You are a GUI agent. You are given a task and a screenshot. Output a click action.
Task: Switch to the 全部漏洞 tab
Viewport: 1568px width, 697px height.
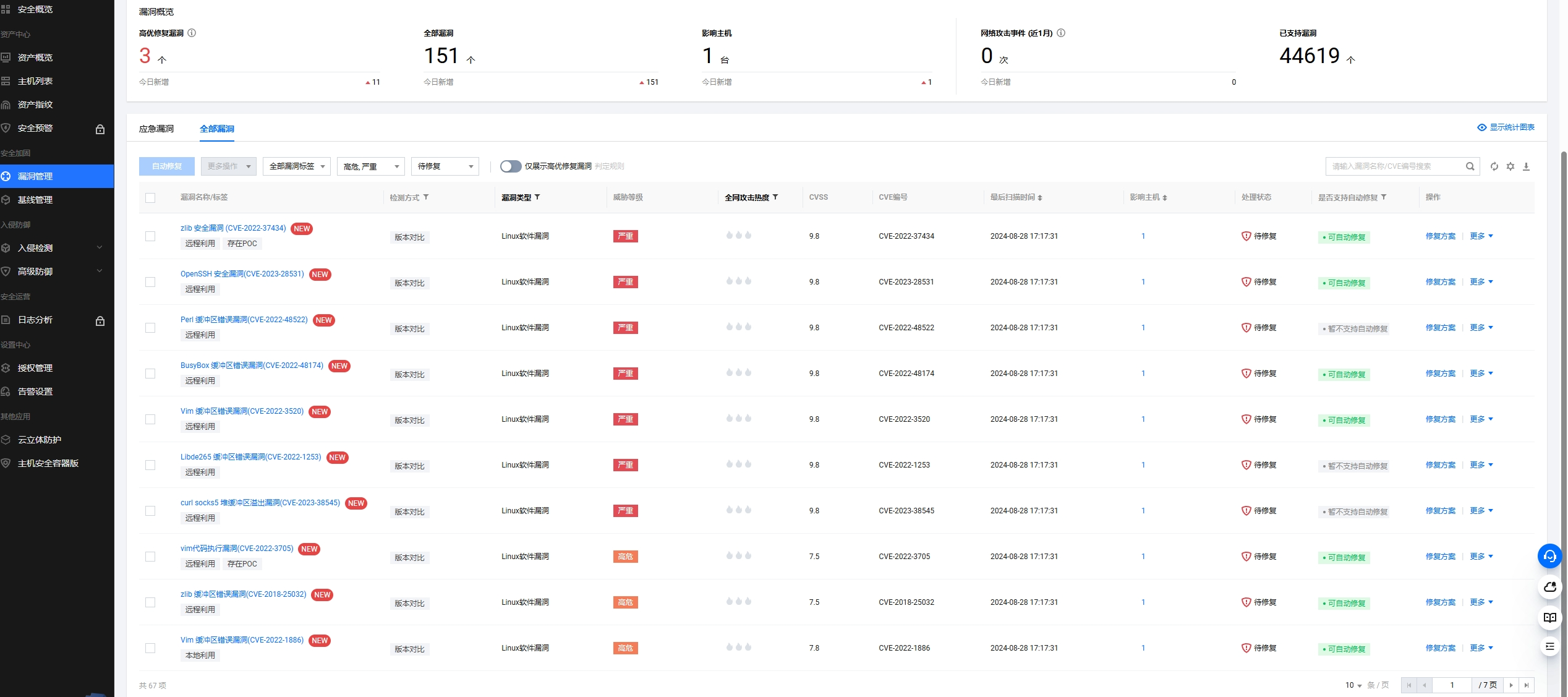tap(217, 129)
